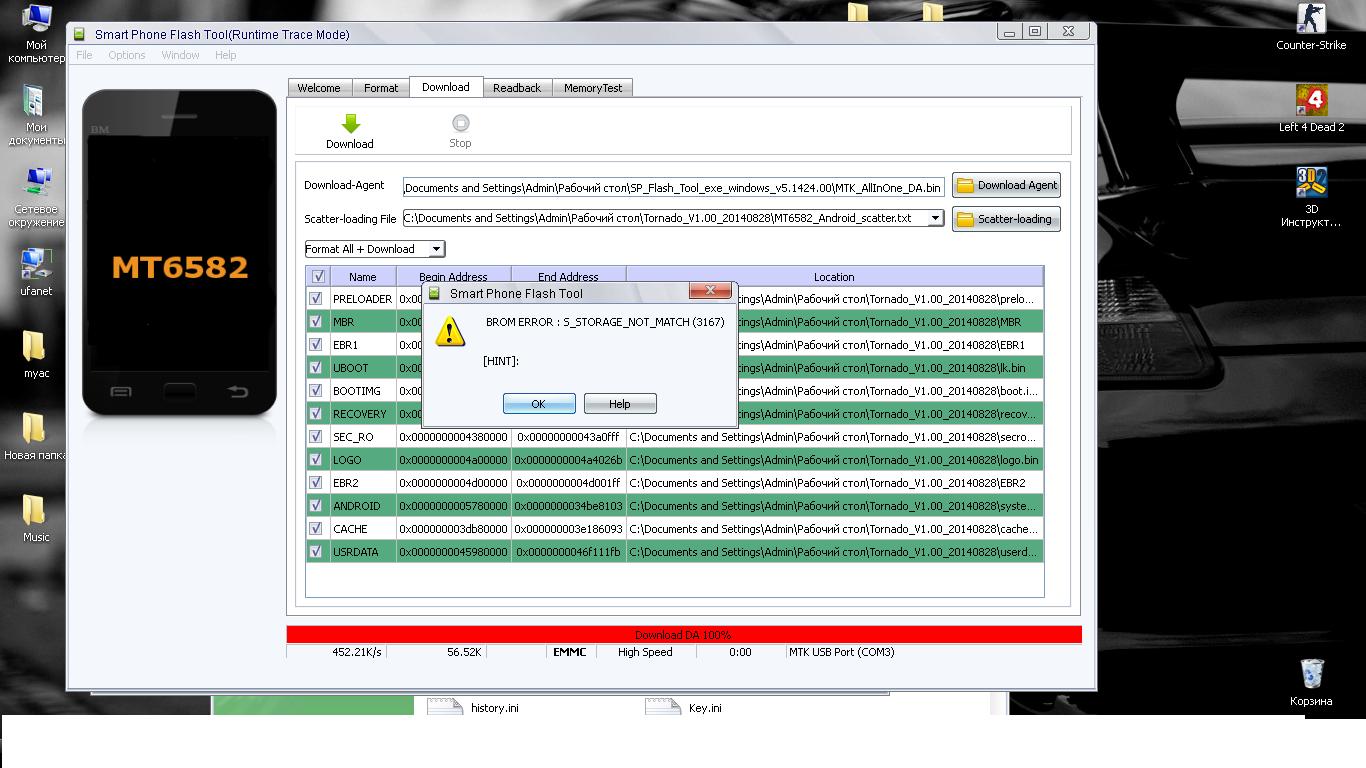Switch to the MemoryTest tab

592,88
